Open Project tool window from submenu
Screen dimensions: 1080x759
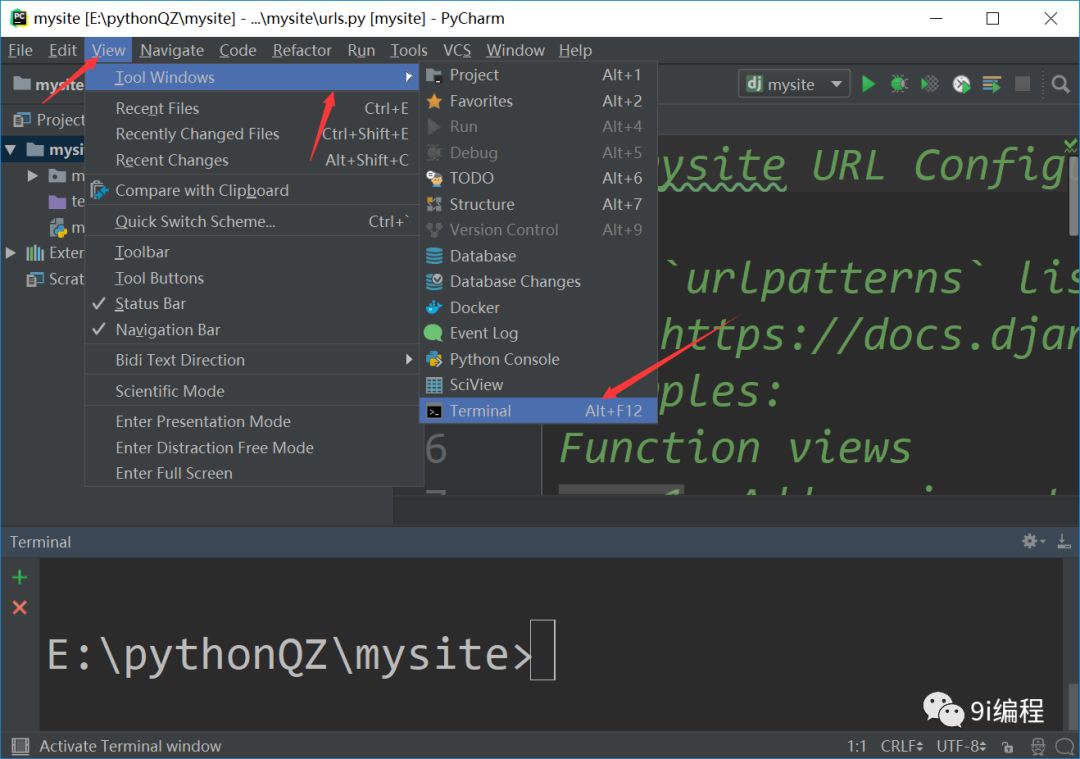coord(538,74)
